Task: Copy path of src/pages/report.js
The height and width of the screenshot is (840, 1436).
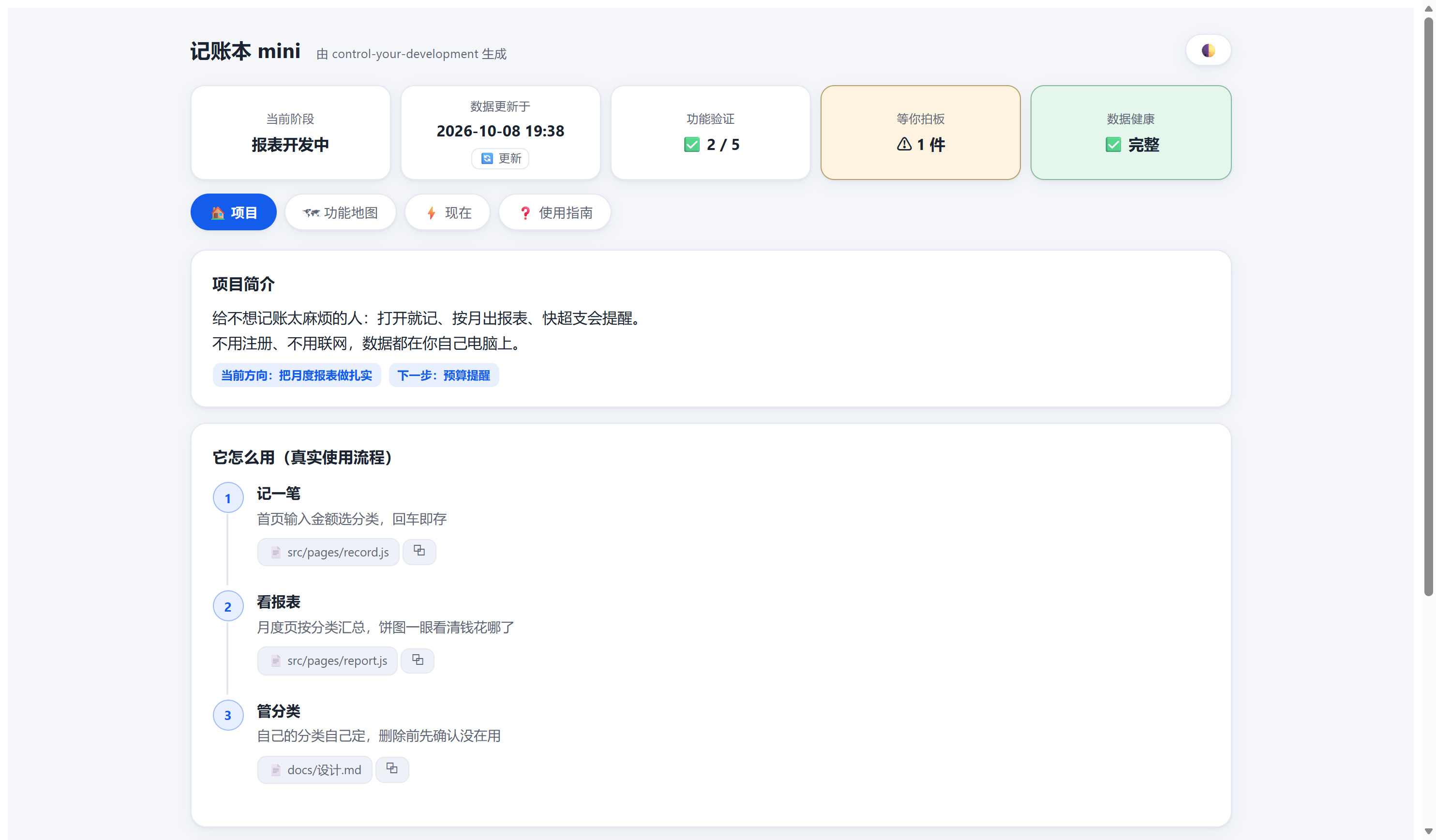Action: coord(418,660)
